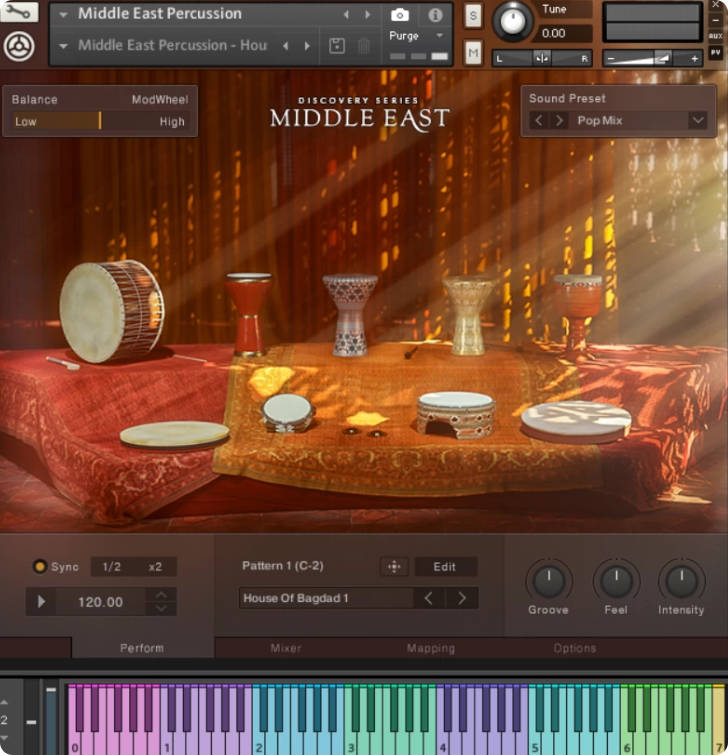
Task: Shift keyboard octave up with the arrow
Action: [4, 703]
